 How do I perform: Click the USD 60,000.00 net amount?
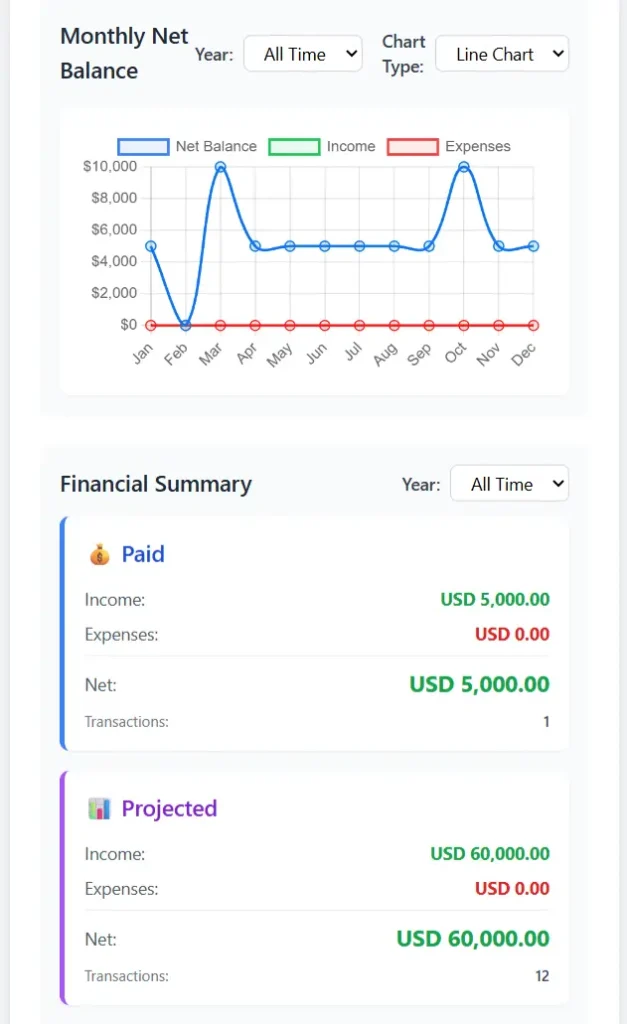(x=472, y=938)
